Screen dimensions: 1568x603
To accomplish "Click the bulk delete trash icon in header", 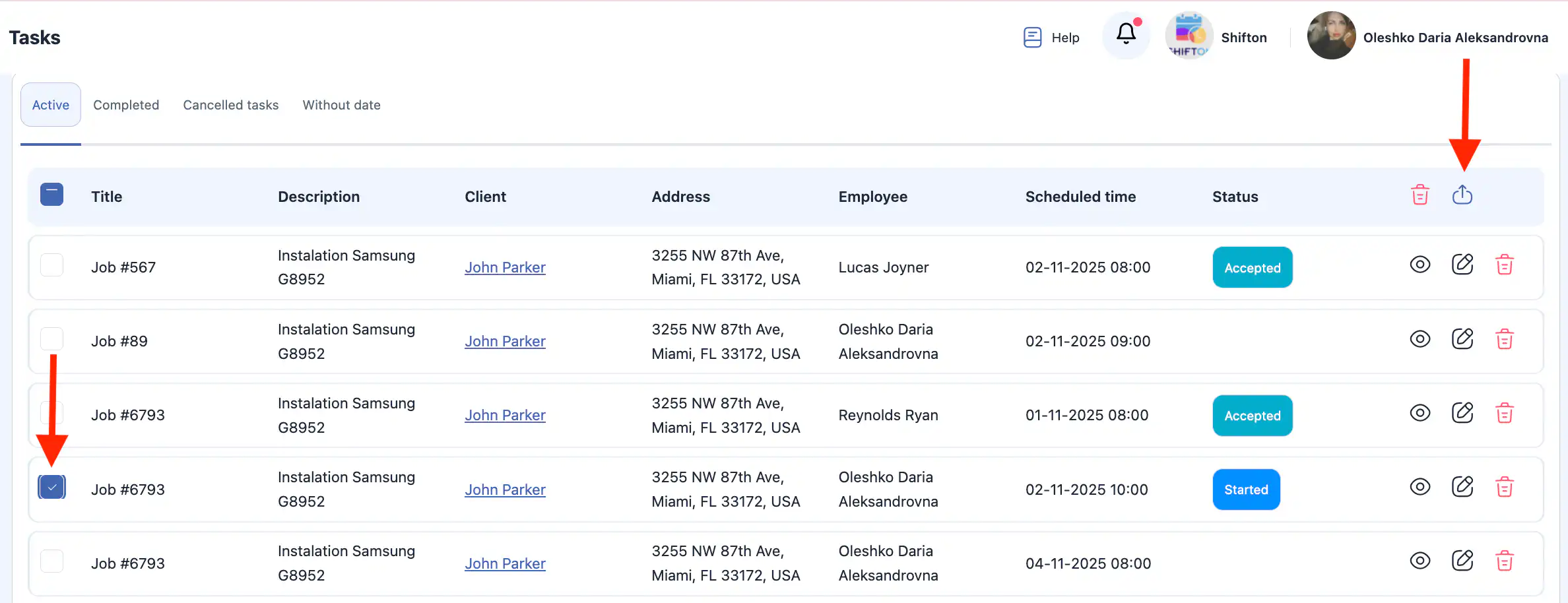I will tap(1420, 195).
